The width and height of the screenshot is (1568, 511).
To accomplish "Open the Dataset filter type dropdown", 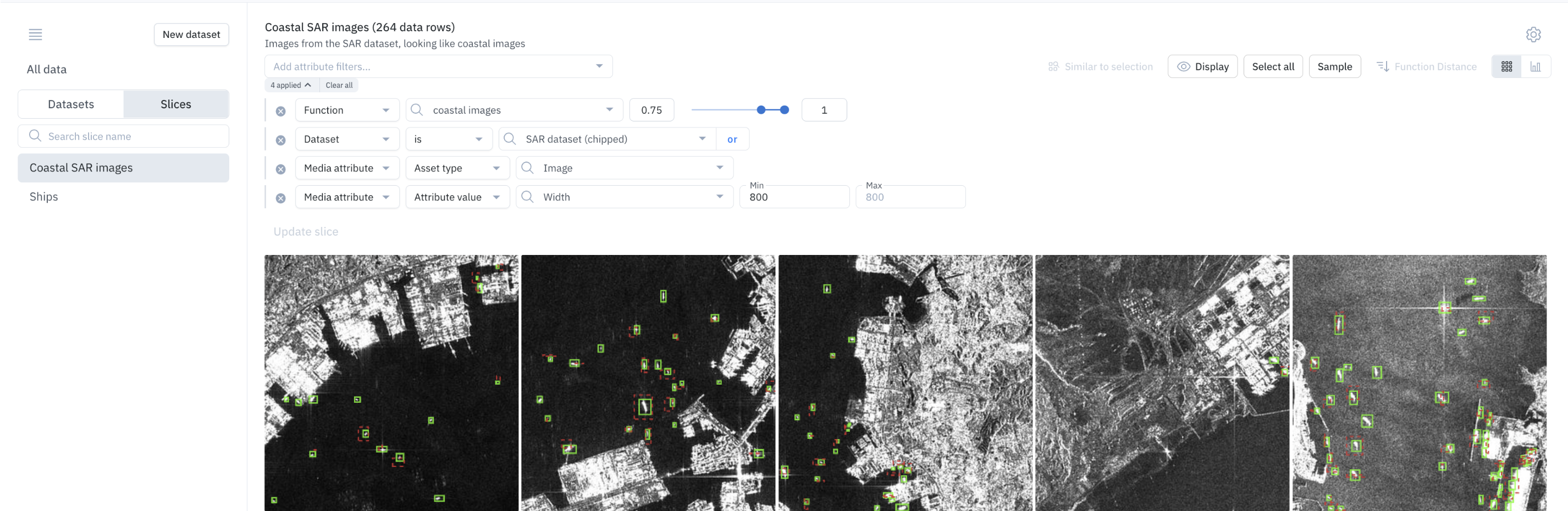I will pyautogui.click(x=347, y=140).
